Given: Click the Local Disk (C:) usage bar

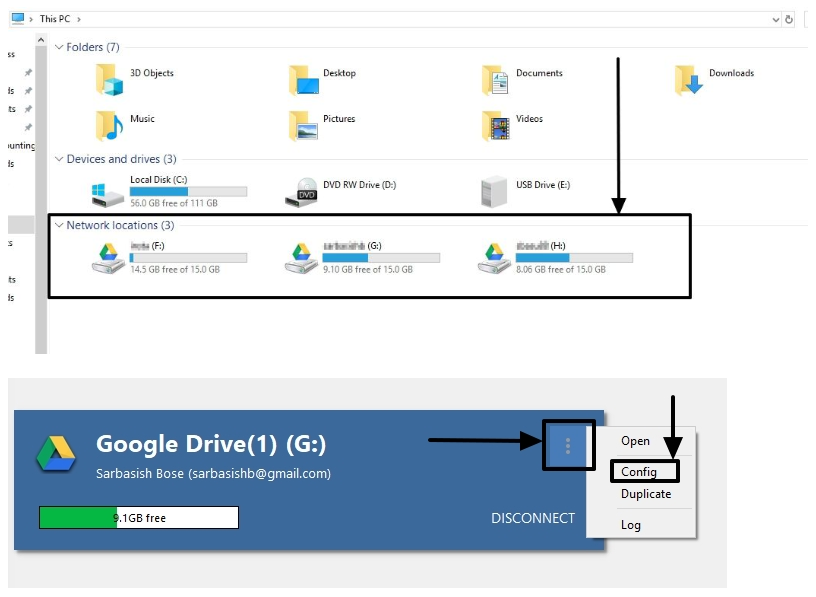Looking at the screenshot, I should 188,191.
